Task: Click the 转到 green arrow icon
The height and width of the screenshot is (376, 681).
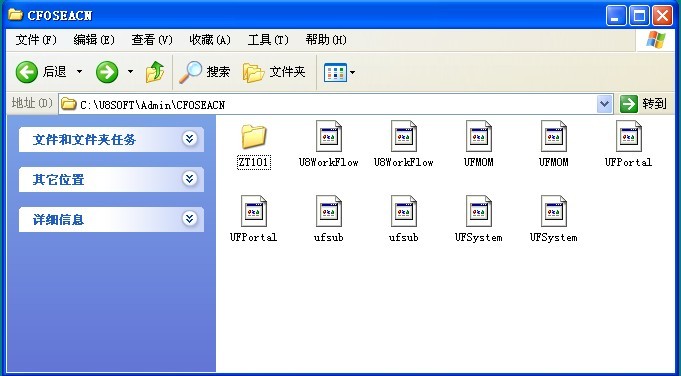Action: [x=628, y=104]
